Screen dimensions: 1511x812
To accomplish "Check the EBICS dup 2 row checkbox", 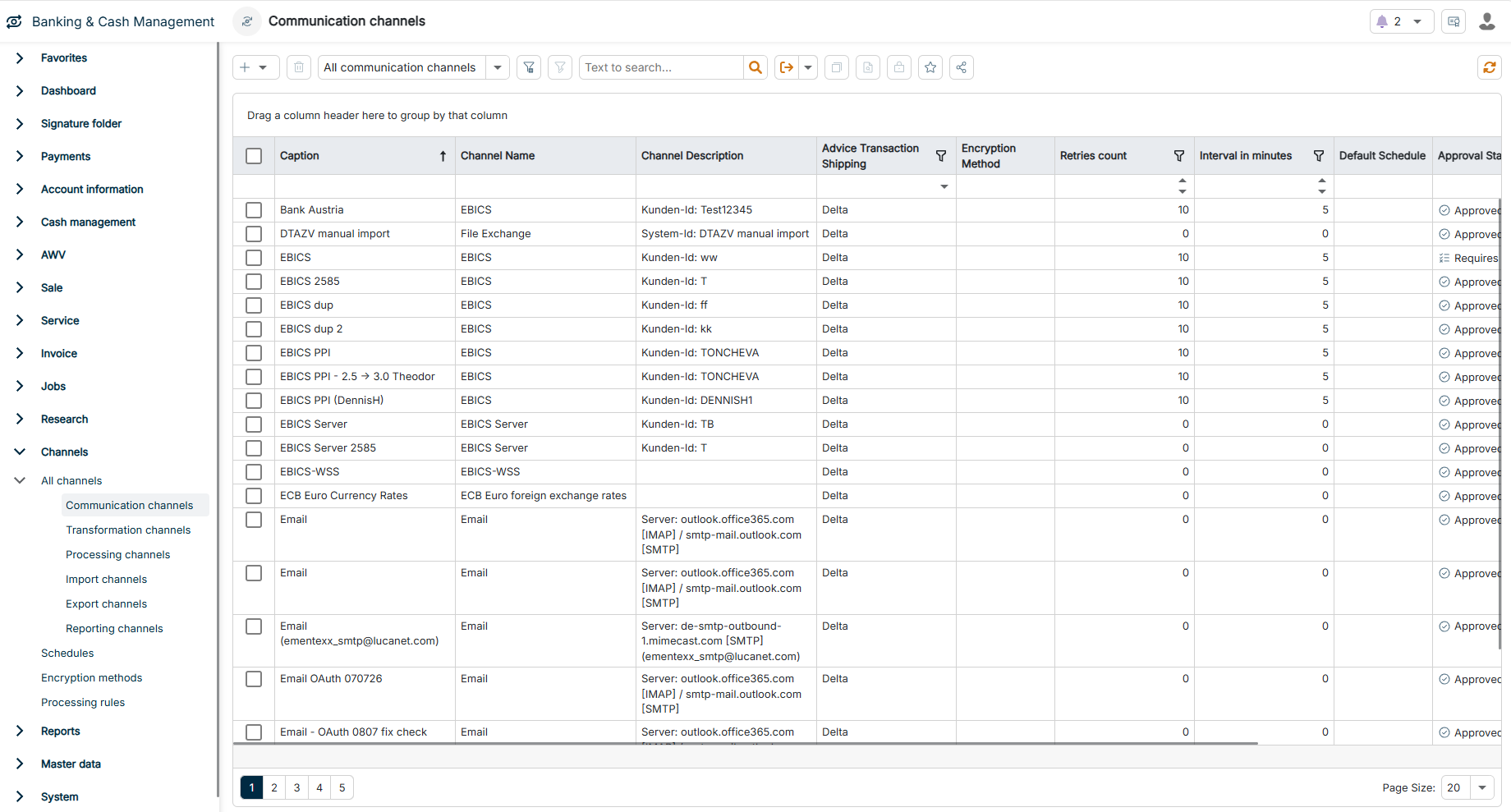I will [254, 329].
